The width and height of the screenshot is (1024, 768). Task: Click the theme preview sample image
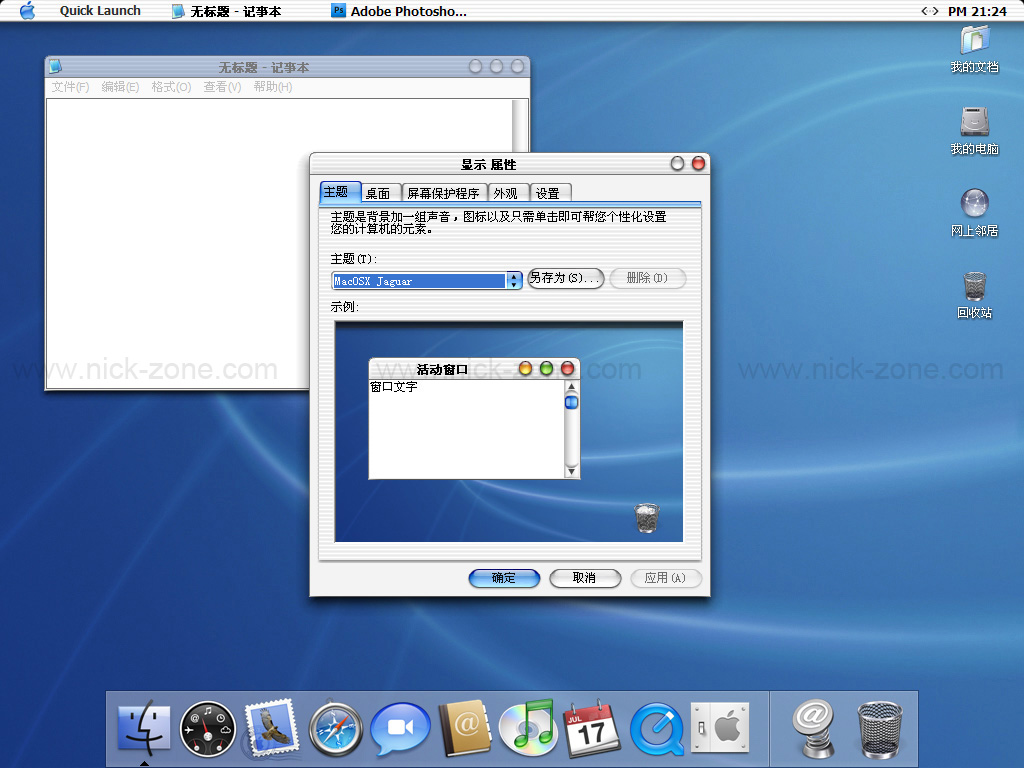pyautogui.click(x=509, y=431)
